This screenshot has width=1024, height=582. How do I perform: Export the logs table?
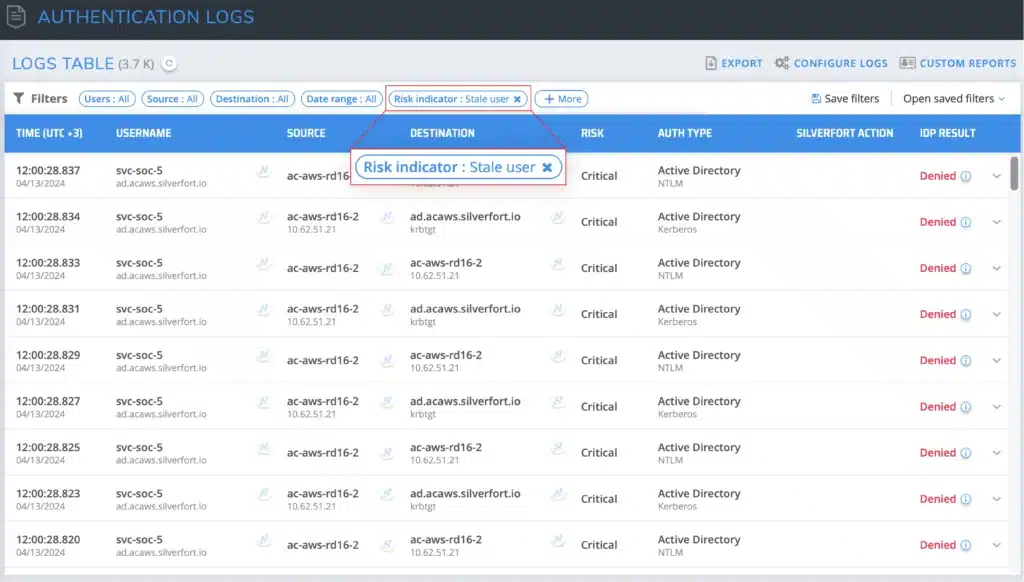click(733, 63)
